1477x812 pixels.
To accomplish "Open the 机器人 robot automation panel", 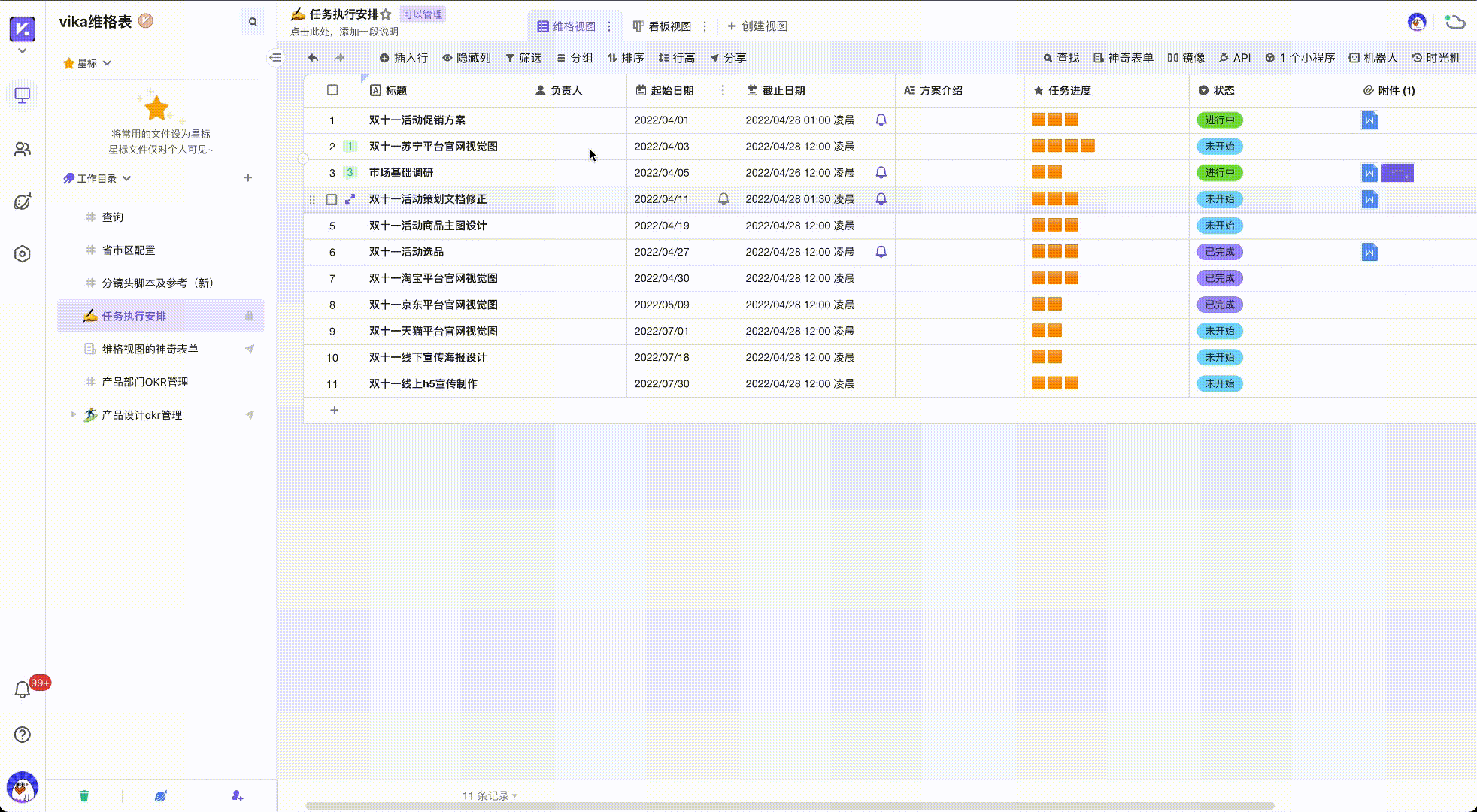I will [1372, 58].
